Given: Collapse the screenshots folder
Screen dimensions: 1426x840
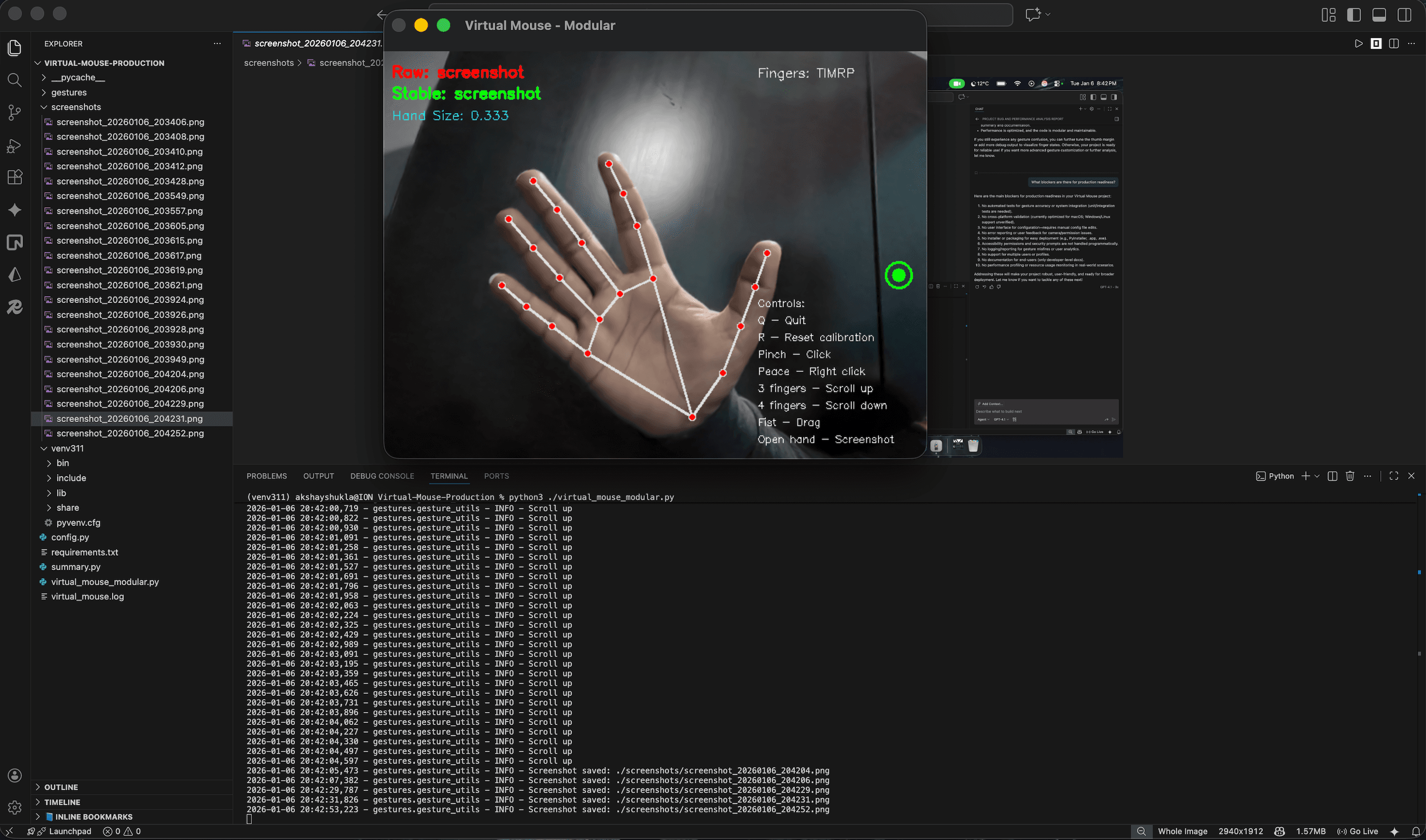Looking at the screenshot, I should click(76, 107).
